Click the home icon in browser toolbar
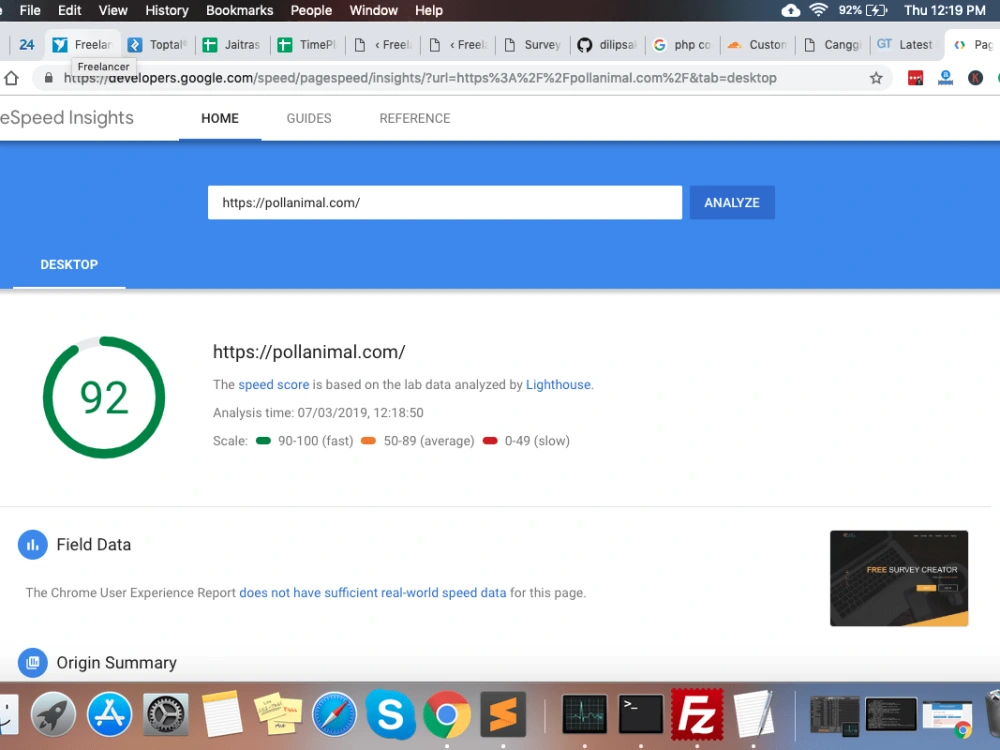The image size is (1000, 750). (11, 78)
